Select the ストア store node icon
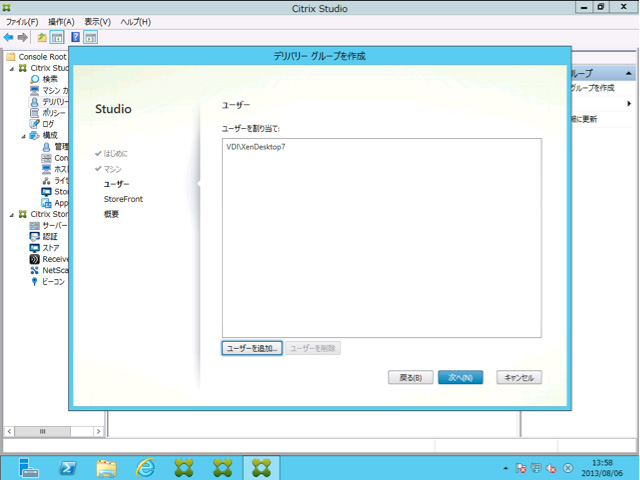Image resolution: width=640 pixels, height=480 pixels. [35, 248]
